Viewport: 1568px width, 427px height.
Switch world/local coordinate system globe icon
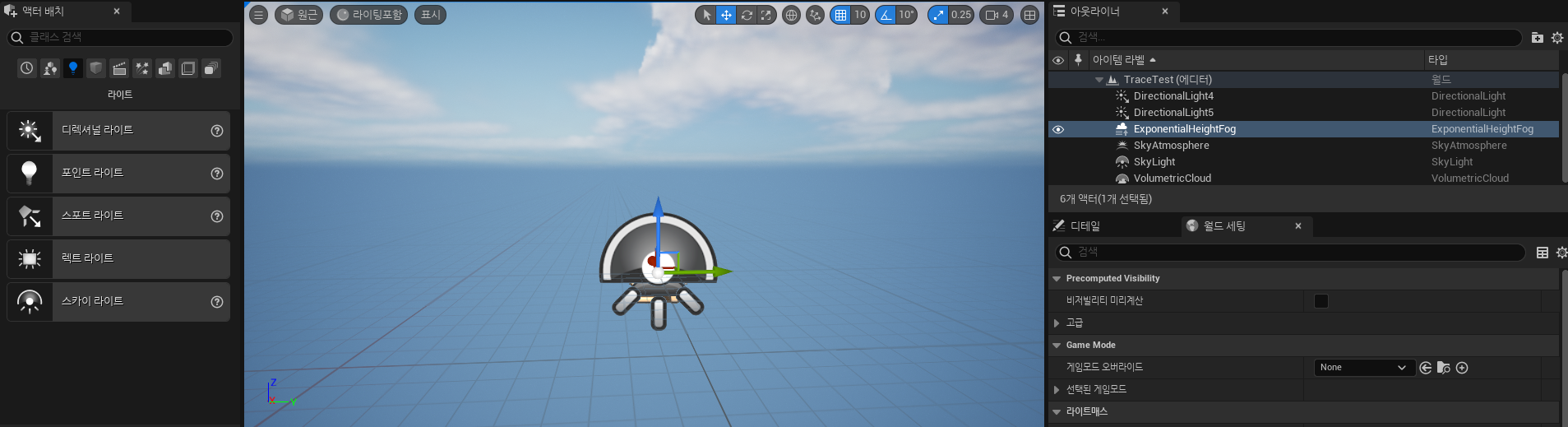click(791, 15)
